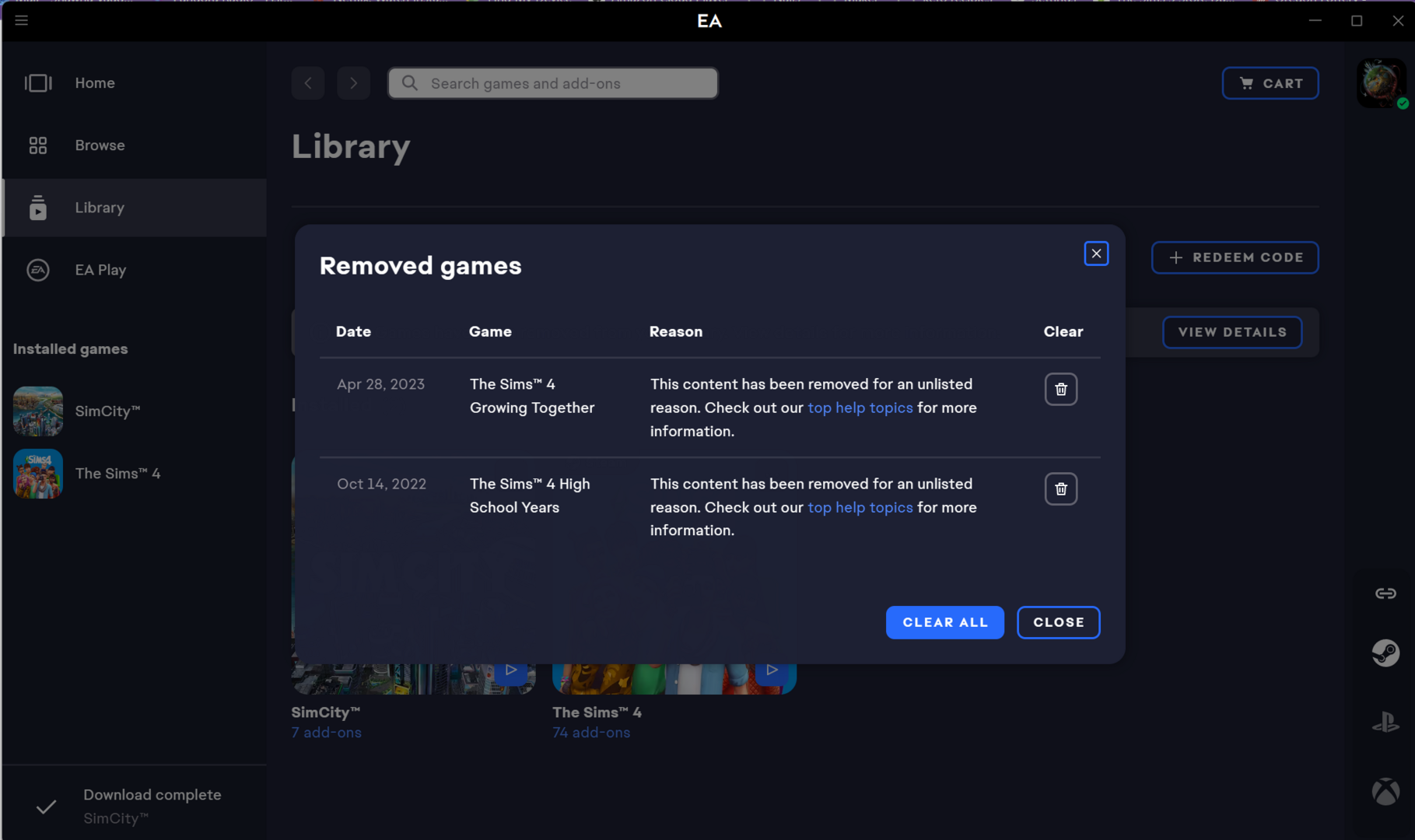Click the Library icon in sidebar
This screenshot has width=1415, height=840.
point(38,208)
